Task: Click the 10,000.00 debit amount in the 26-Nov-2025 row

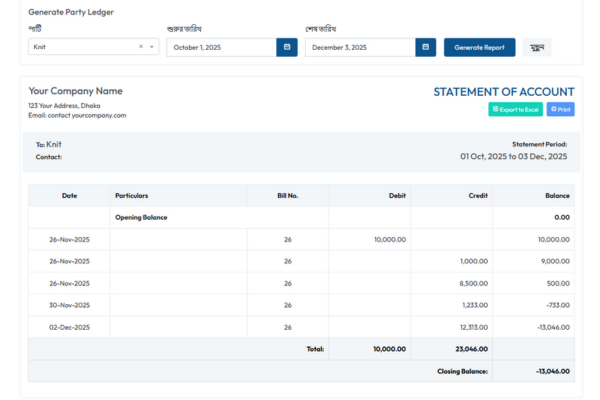Action: pos(390,239)
